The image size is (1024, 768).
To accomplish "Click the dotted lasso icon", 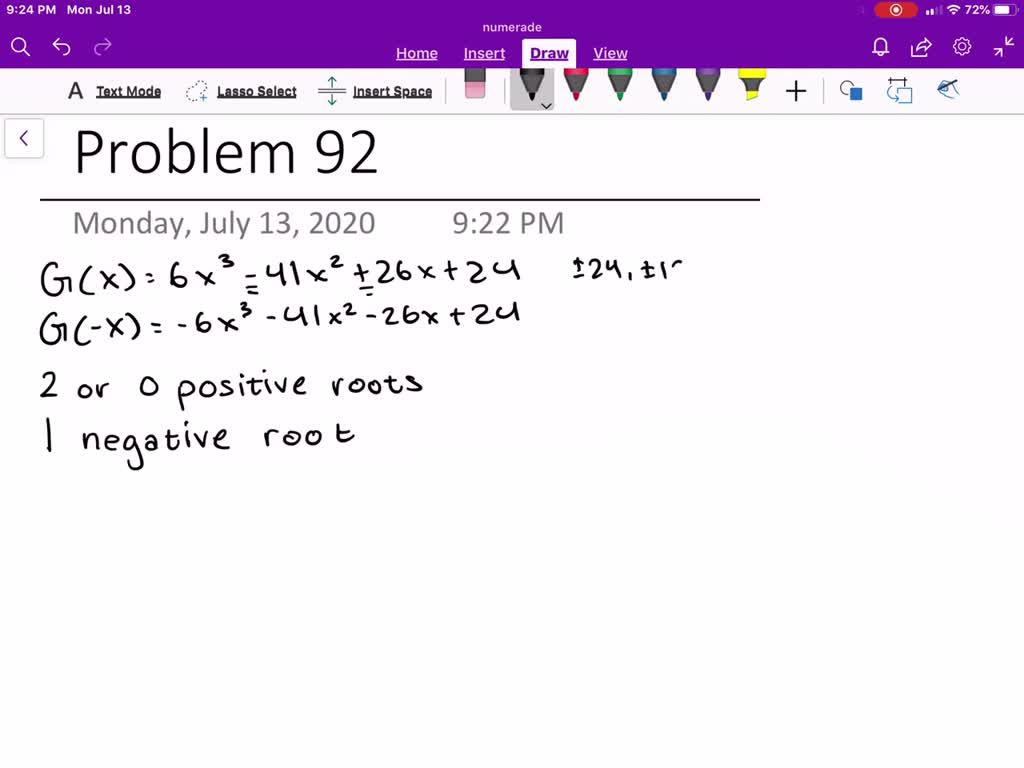I will (197, 91).
